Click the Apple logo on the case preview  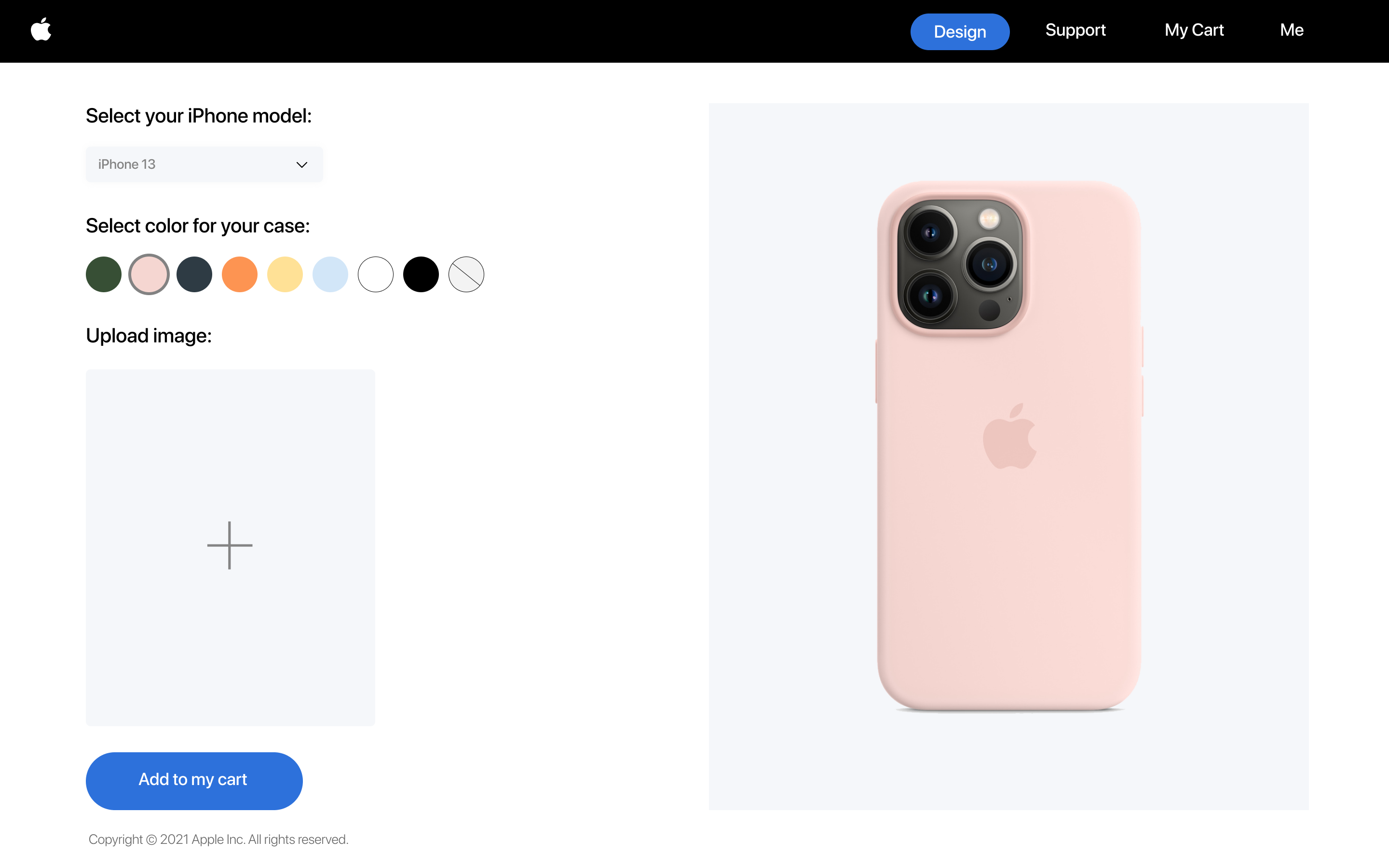click(1009, 436)
